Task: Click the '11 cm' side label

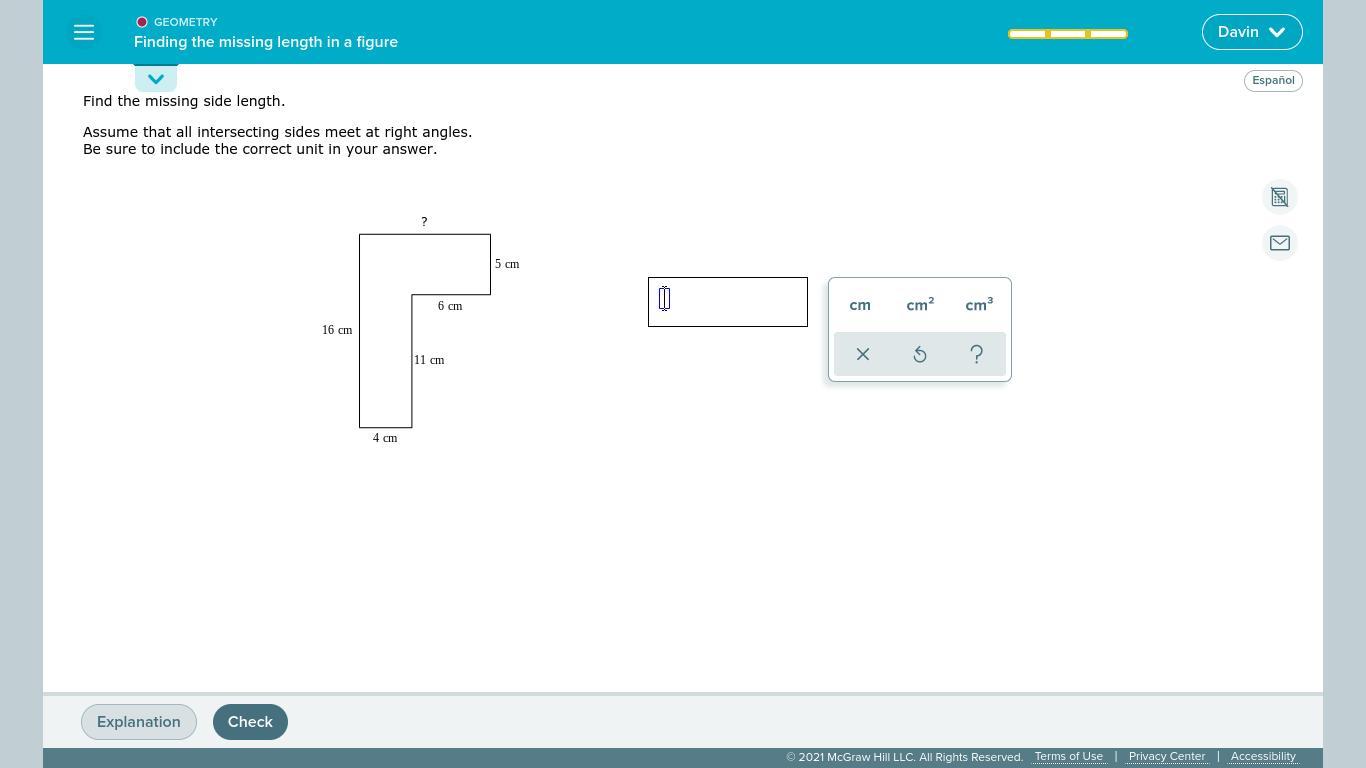Action: [429, 360]
